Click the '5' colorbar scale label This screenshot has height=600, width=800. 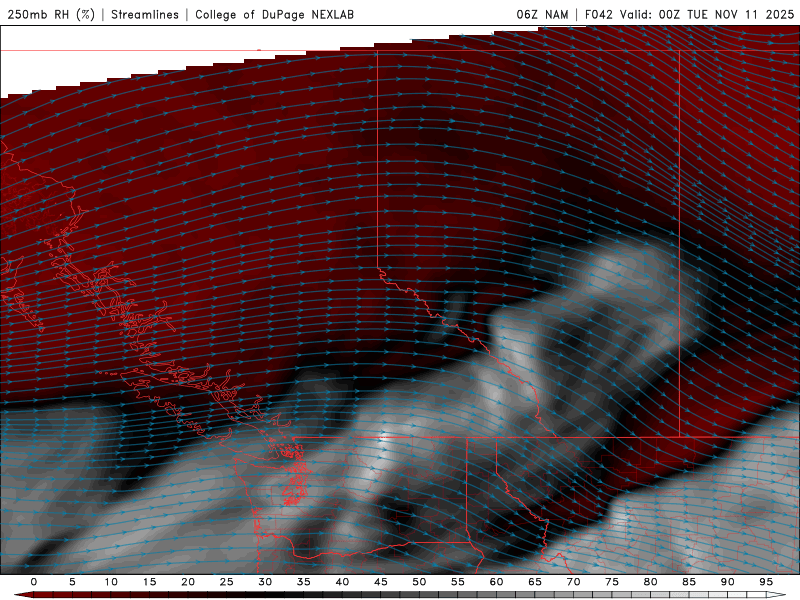(72, 582)
